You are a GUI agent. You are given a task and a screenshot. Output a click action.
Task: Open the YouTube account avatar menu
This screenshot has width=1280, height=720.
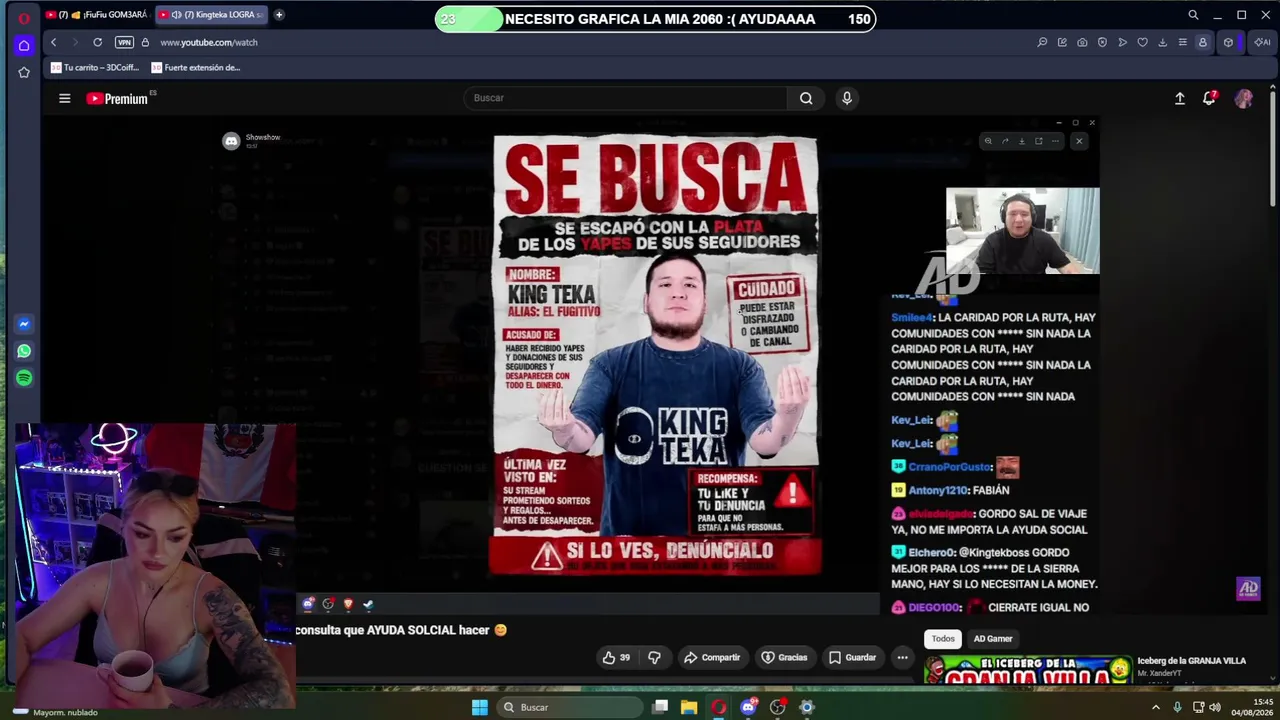[x=1243, y=98]
